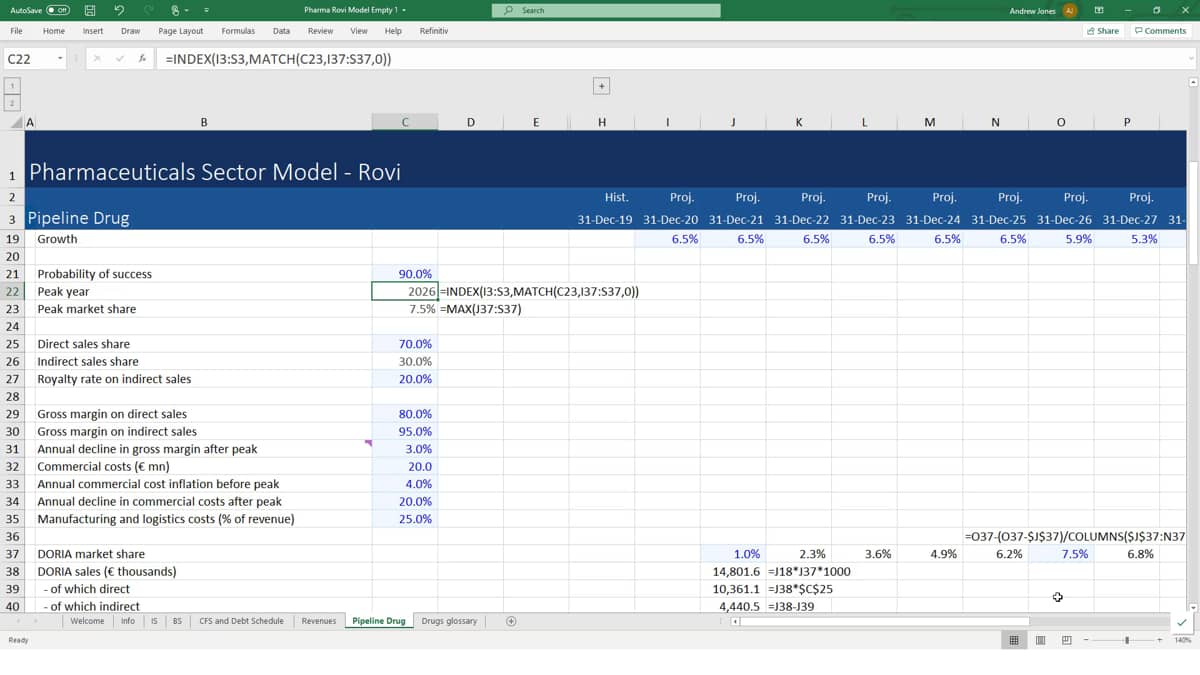Switch to the Draw ribbon tab

click(x=130, y=31)
